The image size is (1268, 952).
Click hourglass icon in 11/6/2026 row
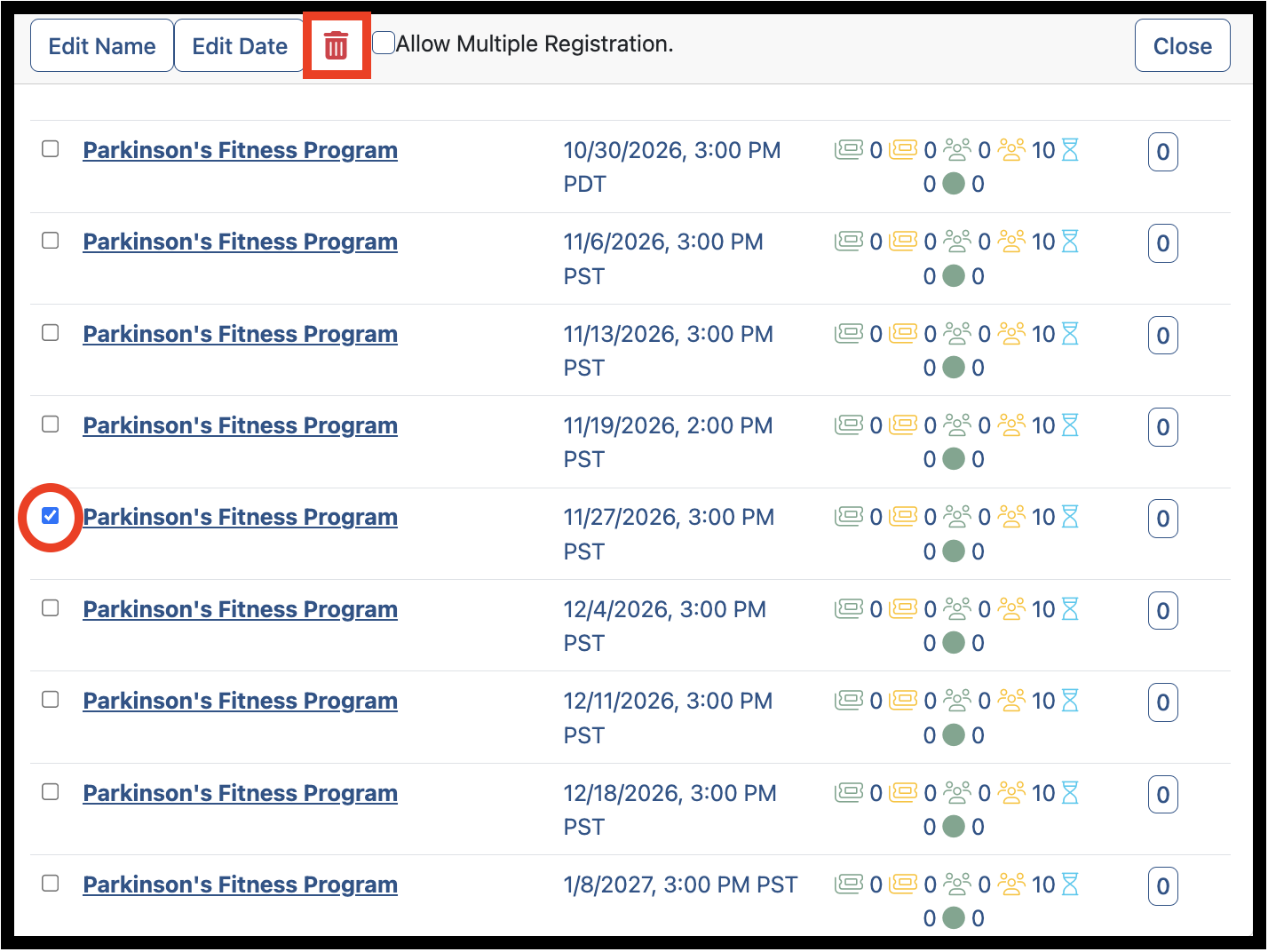point(1070,242)
